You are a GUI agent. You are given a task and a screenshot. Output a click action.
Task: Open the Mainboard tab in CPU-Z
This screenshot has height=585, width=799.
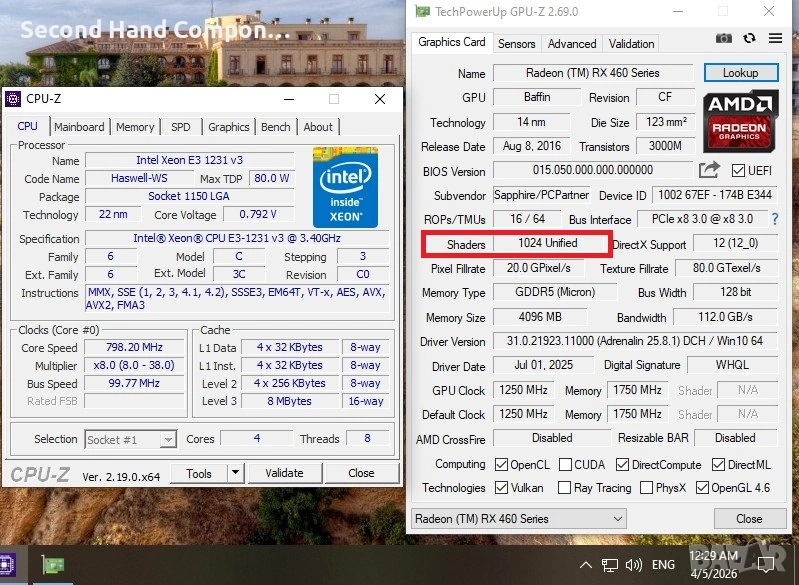[79, 127]
